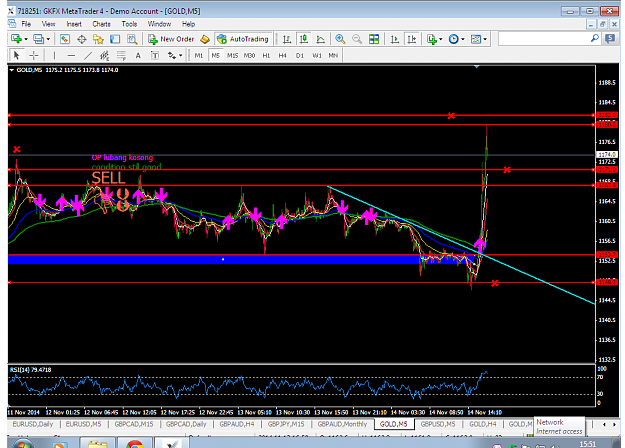Select the Vertical Line drawing tool
Viewport: 625px width, 448px height.
point(54,55)
